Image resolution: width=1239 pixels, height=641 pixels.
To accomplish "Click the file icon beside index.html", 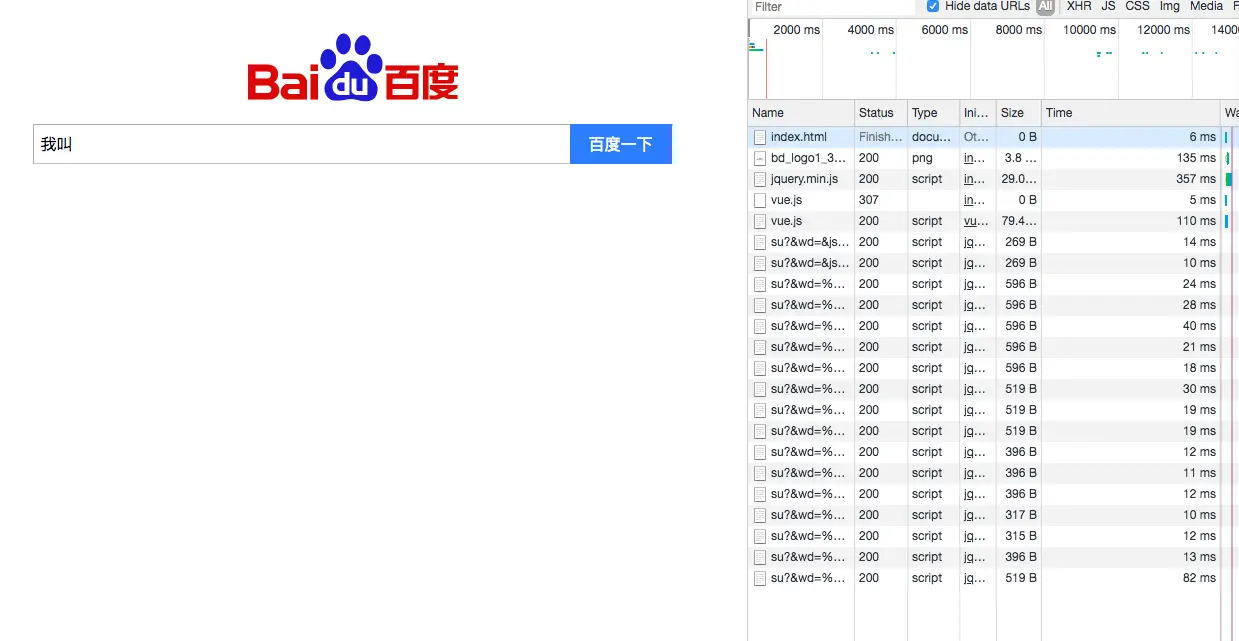I will click(x=760, y=137).
